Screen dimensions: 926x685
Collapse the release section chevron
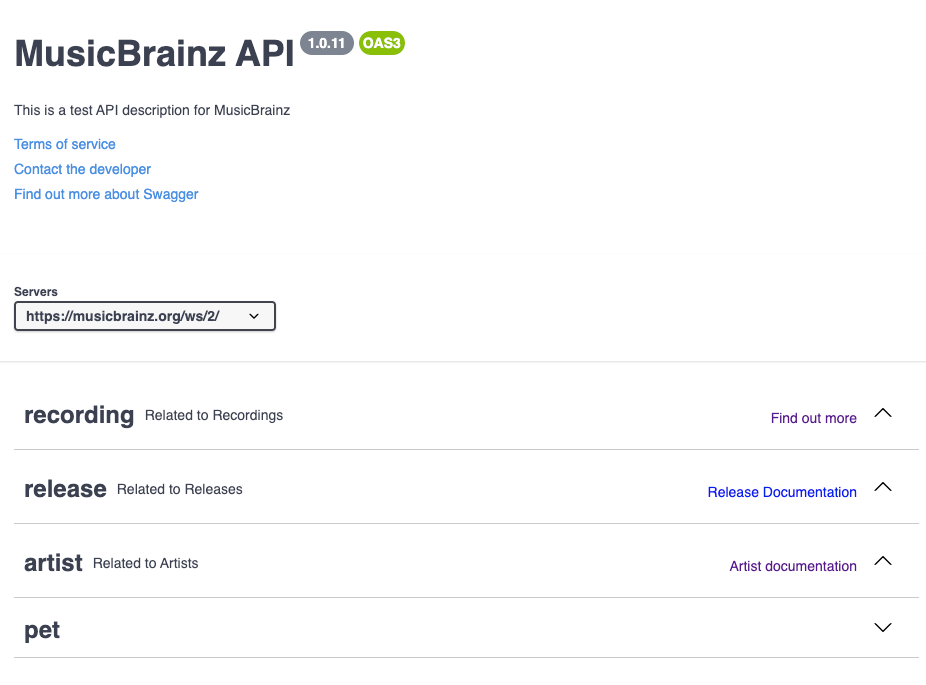click(x=882, y=487)
